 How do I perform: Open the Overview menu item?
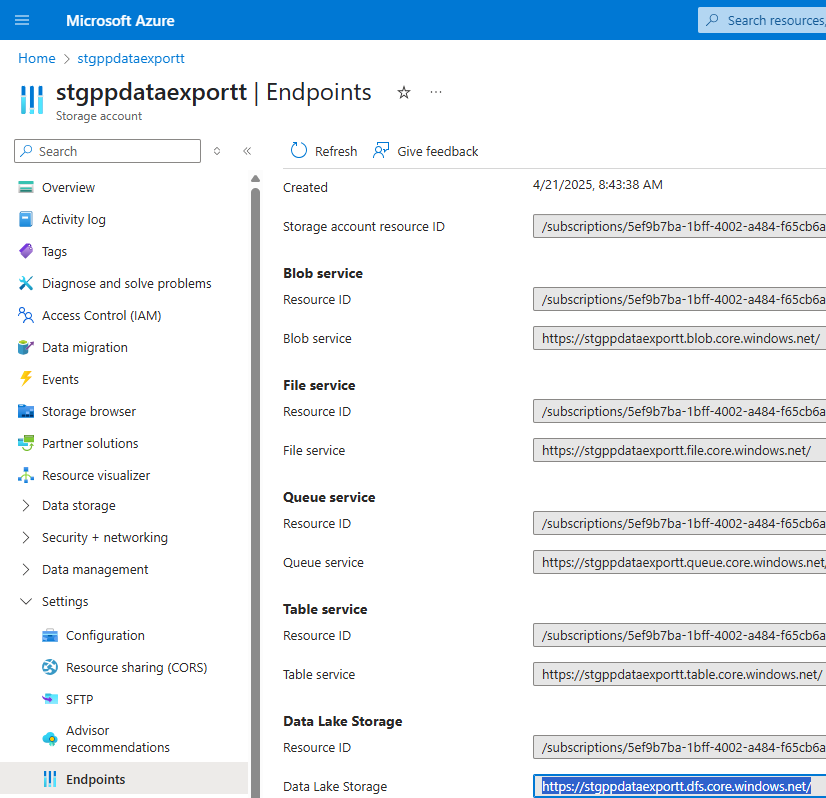point(68,187)
